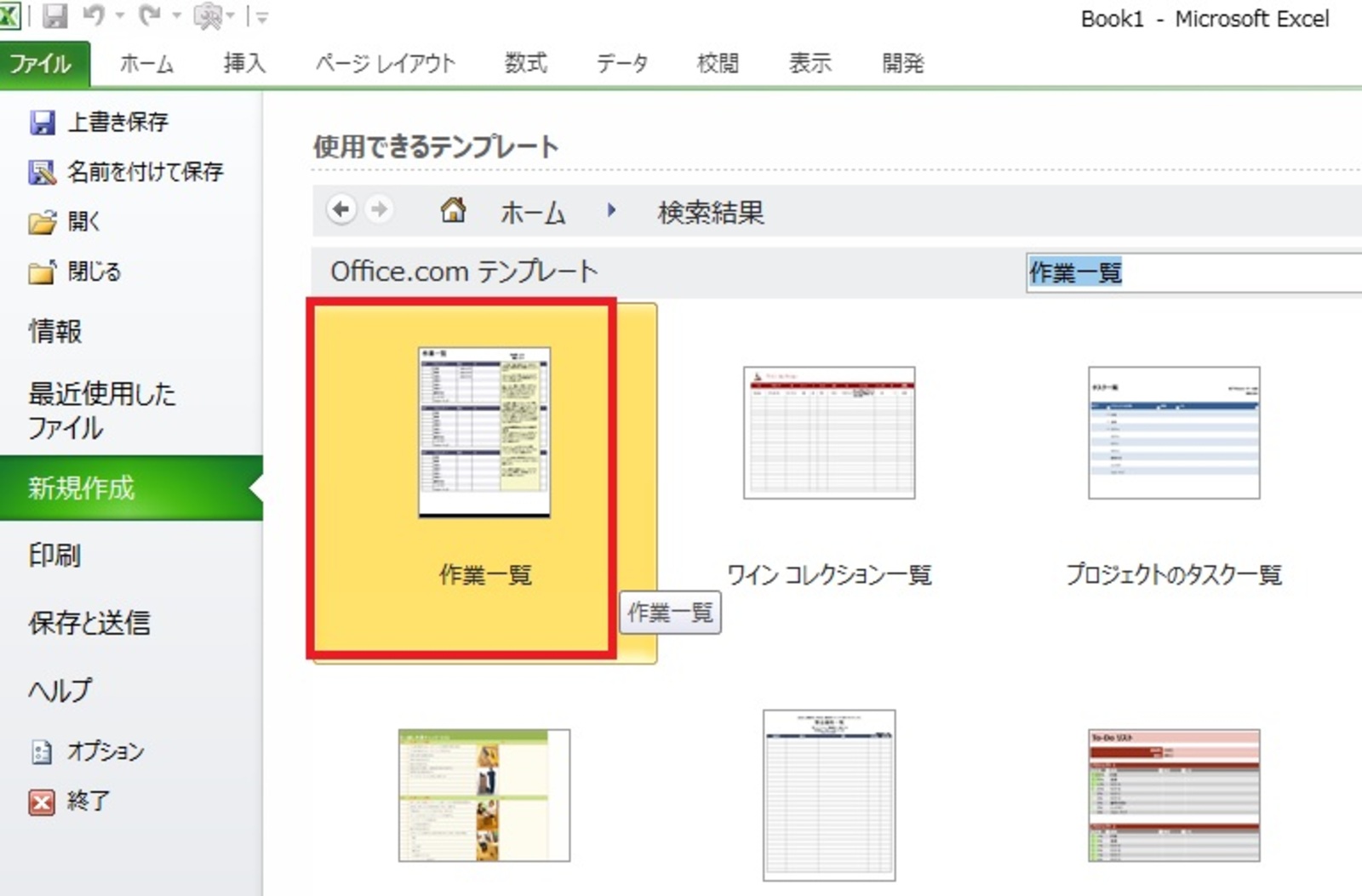The width and height of the screenshot is (1362, 896).
Task: Expand the undo history dropdown arrow
Action: [x=118, y=16]
